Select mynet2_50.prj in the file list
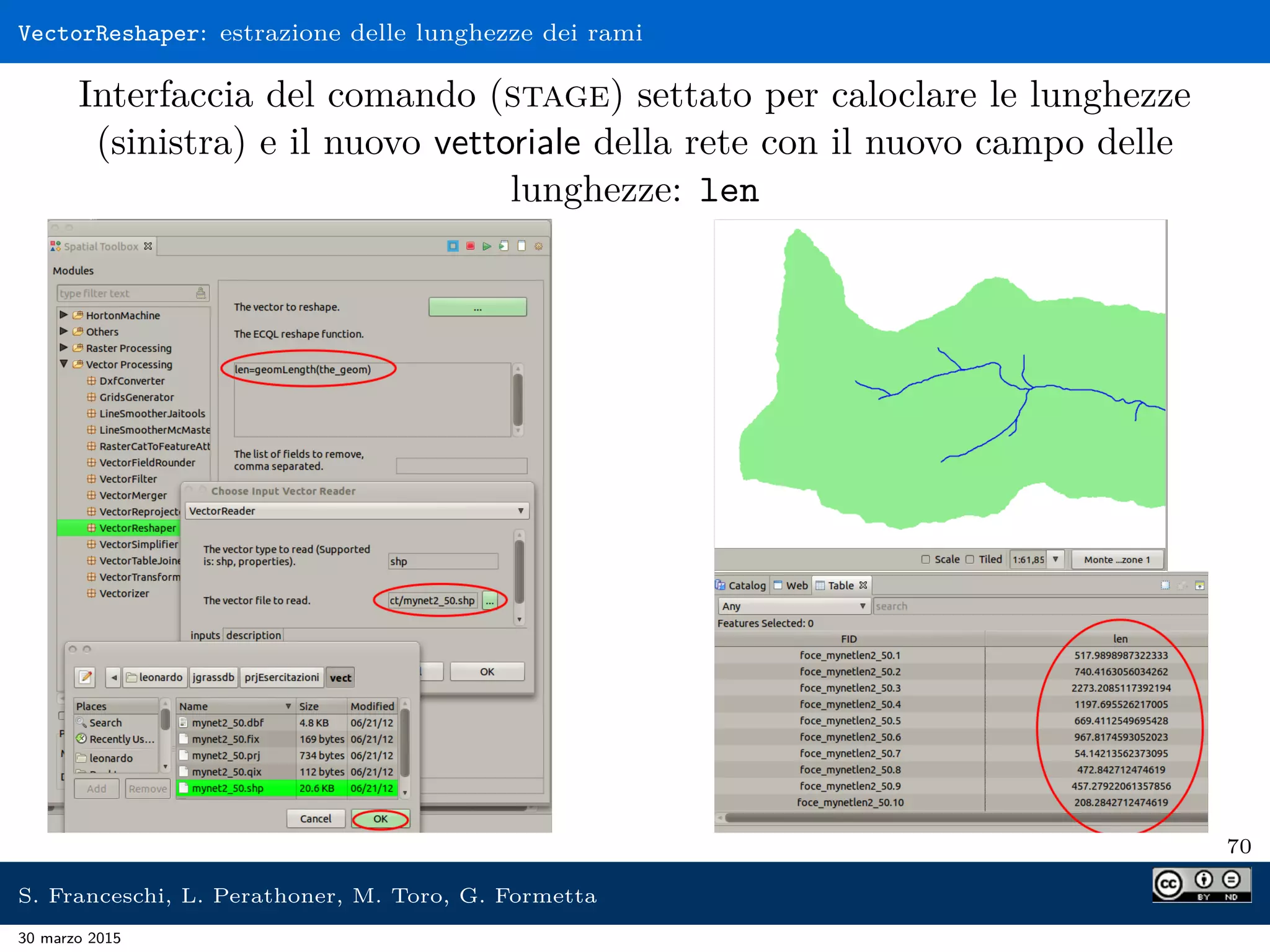The image size is (1270, 952). pyautogui.click(x=286, y=755)
